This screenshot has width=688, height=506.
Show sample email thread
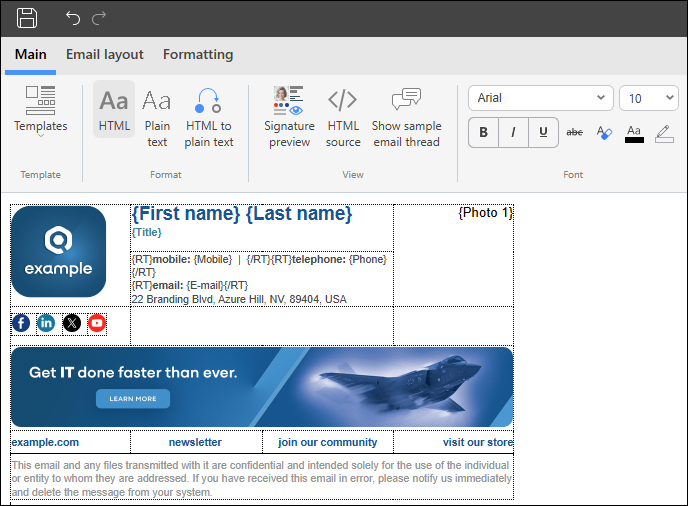click(x=406, y=118)
